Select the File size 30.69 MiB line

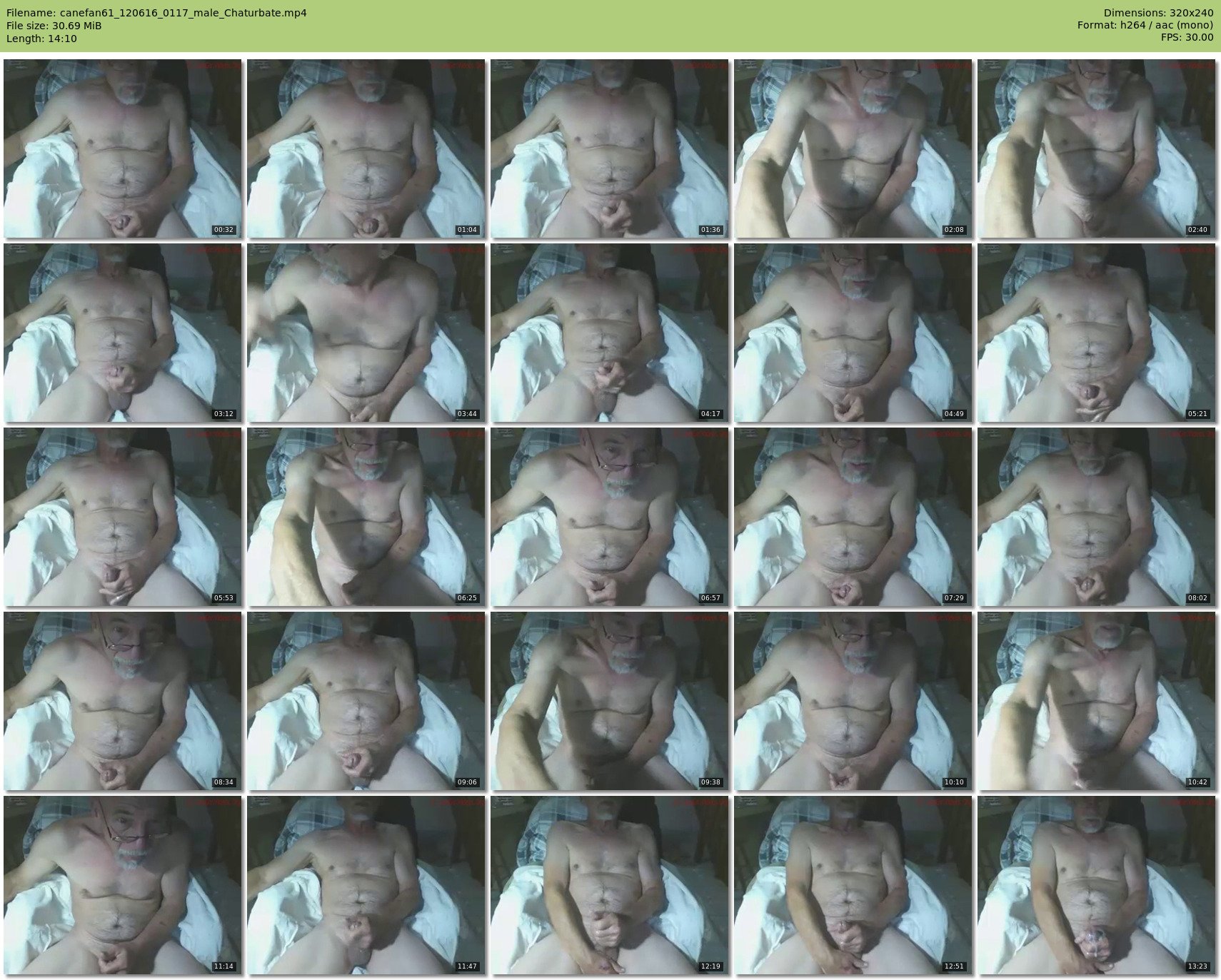coord(54,26)
